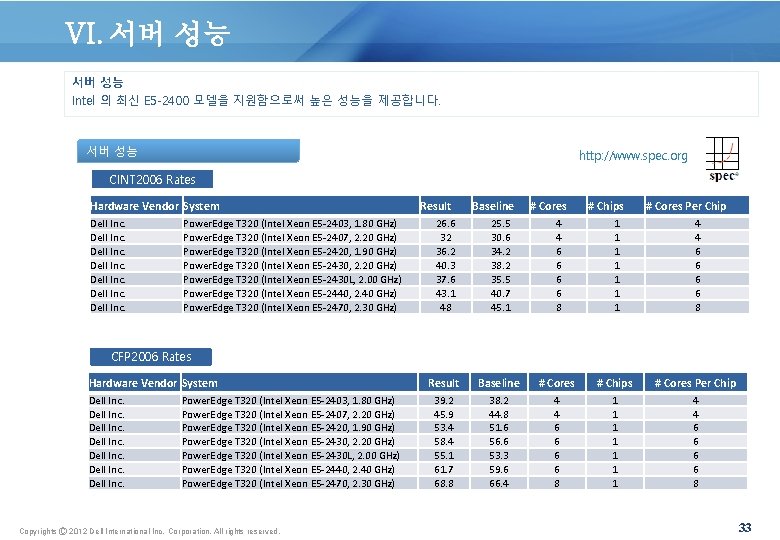
Task: Click page number 33
Action: (x=745, y=528)
